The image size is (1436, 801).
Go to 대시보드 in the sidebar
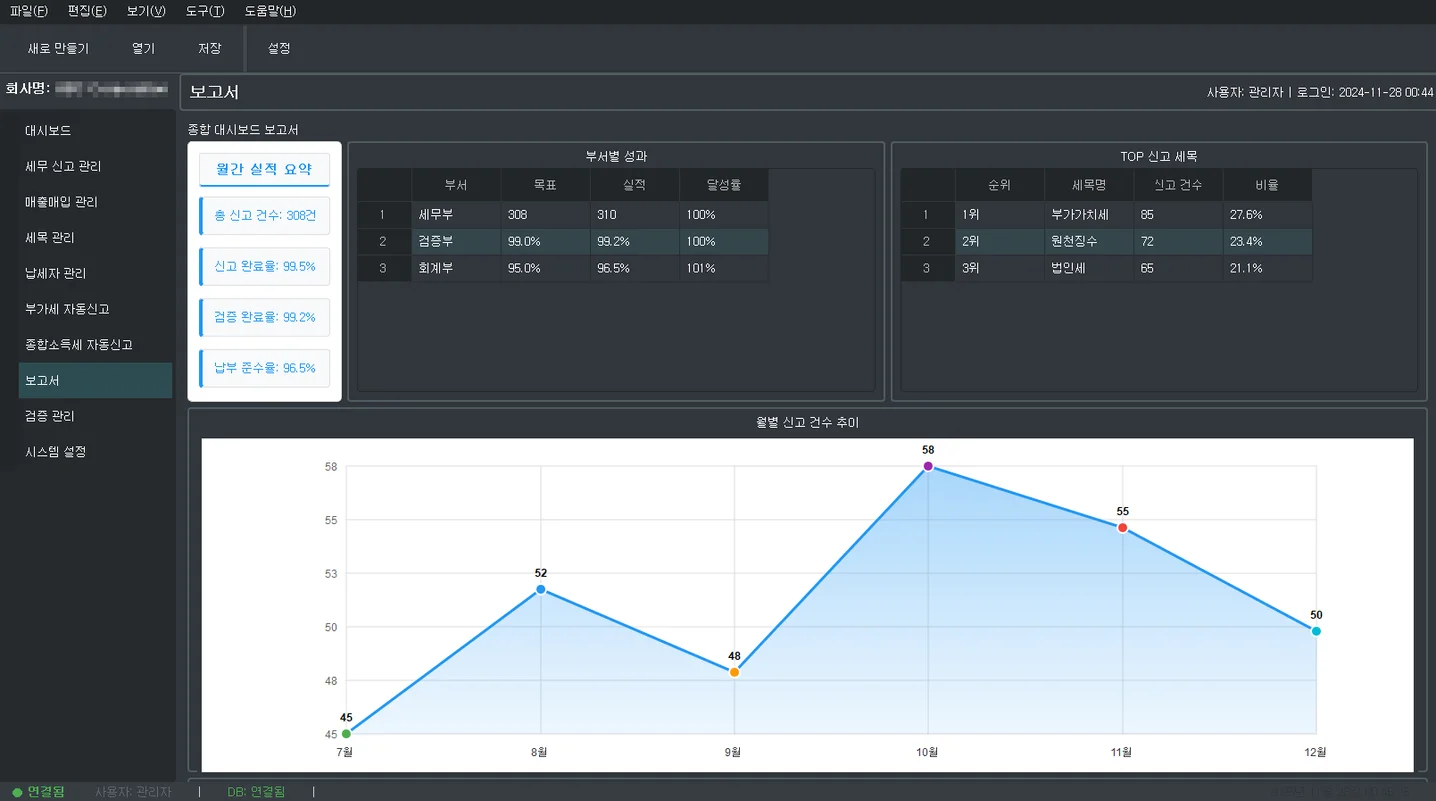(48, 131)
